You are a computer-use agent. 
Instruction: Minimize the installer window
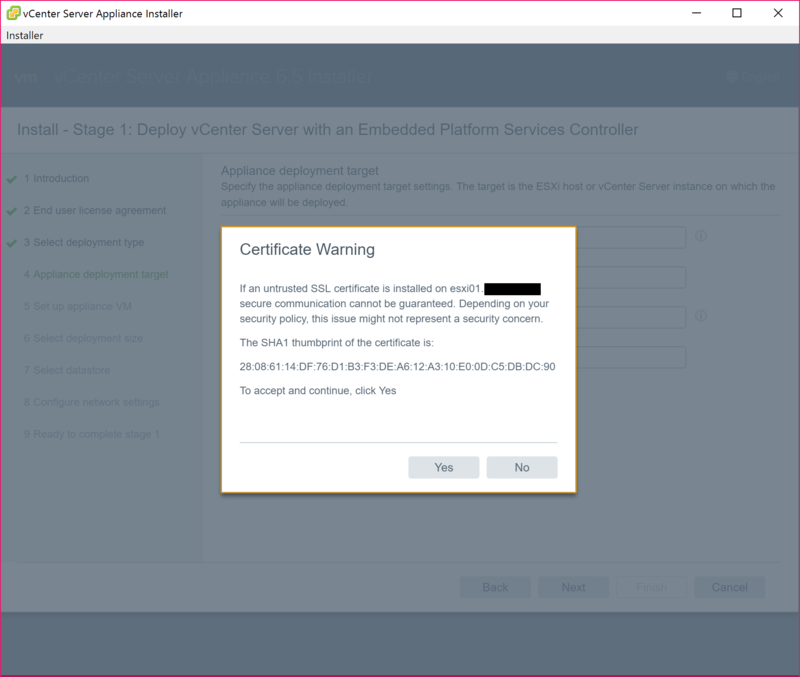696,13
